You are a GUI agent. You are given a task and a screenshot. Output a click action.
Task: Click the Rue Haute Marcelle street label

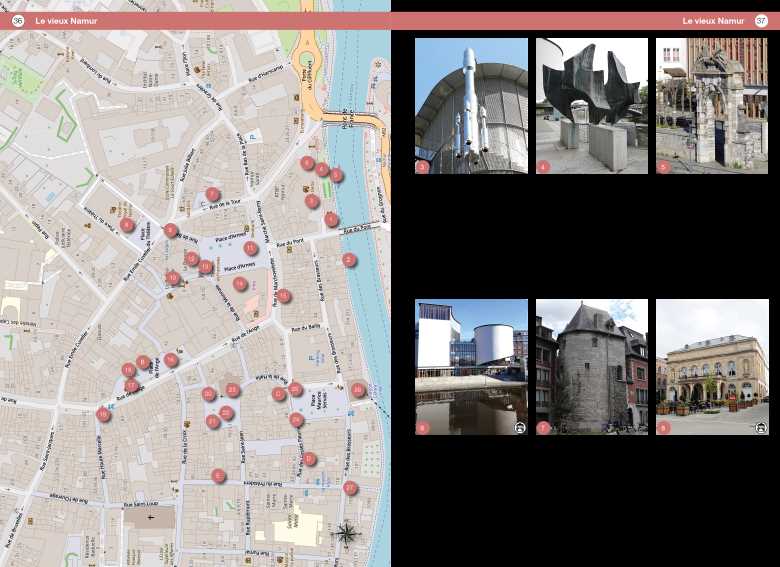click(104, 459)
